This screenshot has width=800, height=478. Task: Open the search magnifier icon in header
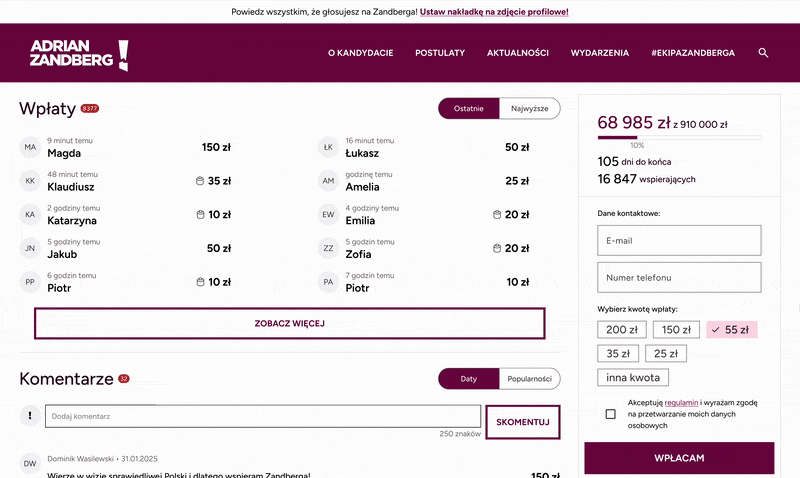click(763, 53)
